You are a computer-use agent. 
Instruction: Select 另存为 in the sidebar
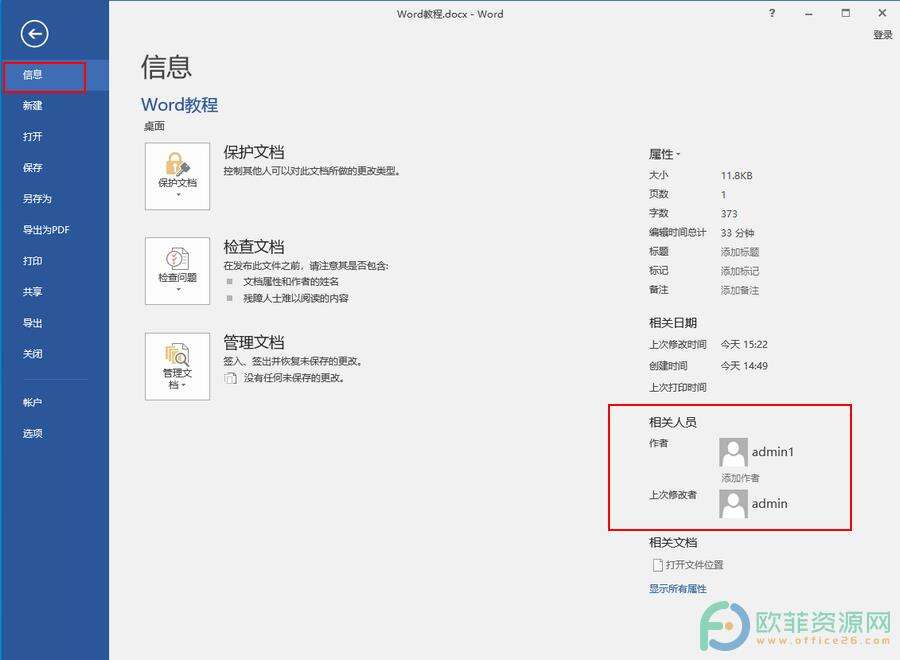coord(37,199)
